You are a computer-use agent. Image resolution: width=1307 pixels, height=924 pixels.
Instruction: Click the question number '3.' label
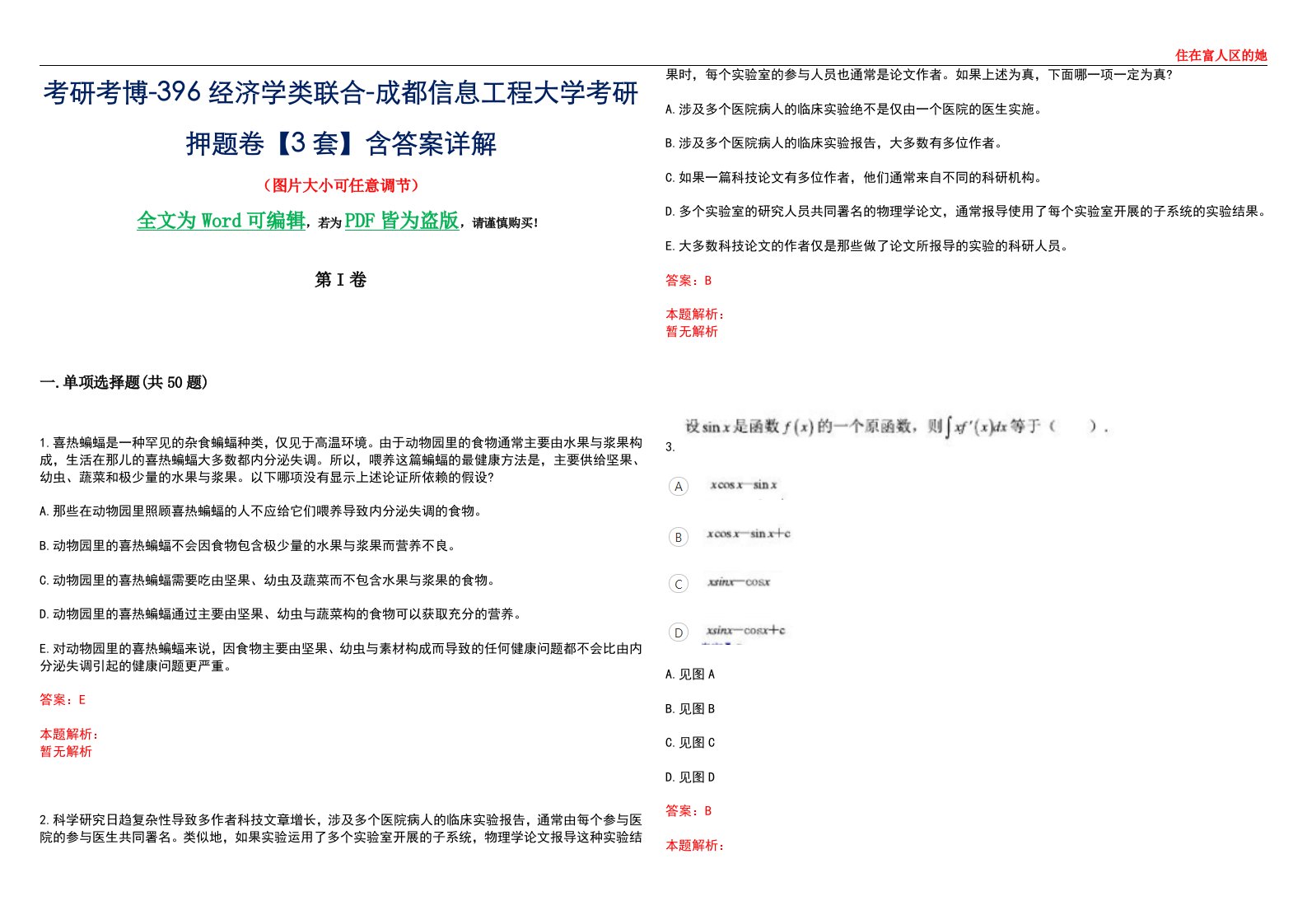670,446
